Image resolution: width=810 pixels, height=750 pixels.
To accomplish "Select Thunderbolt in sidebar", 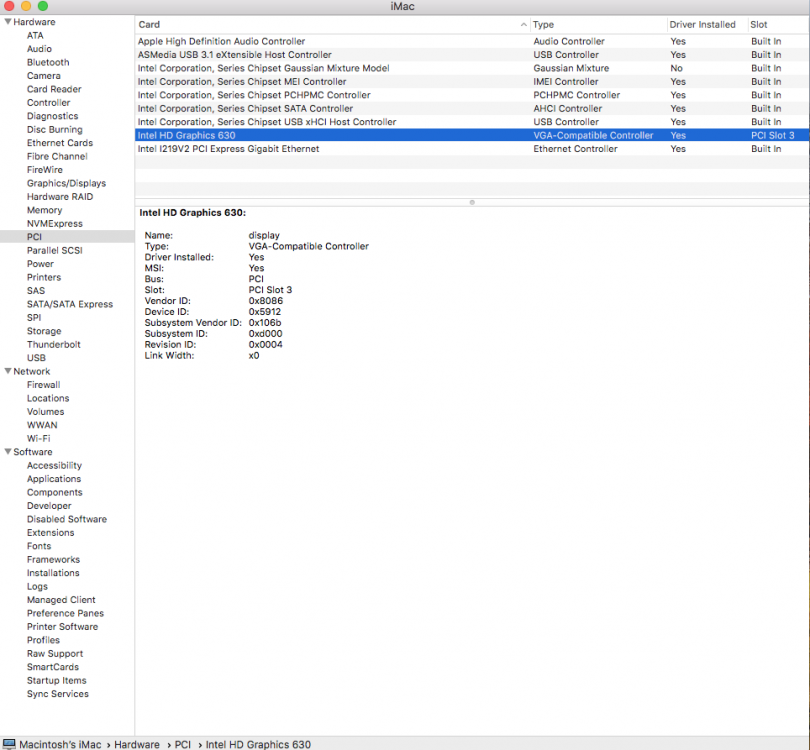I will coord(54,344).
